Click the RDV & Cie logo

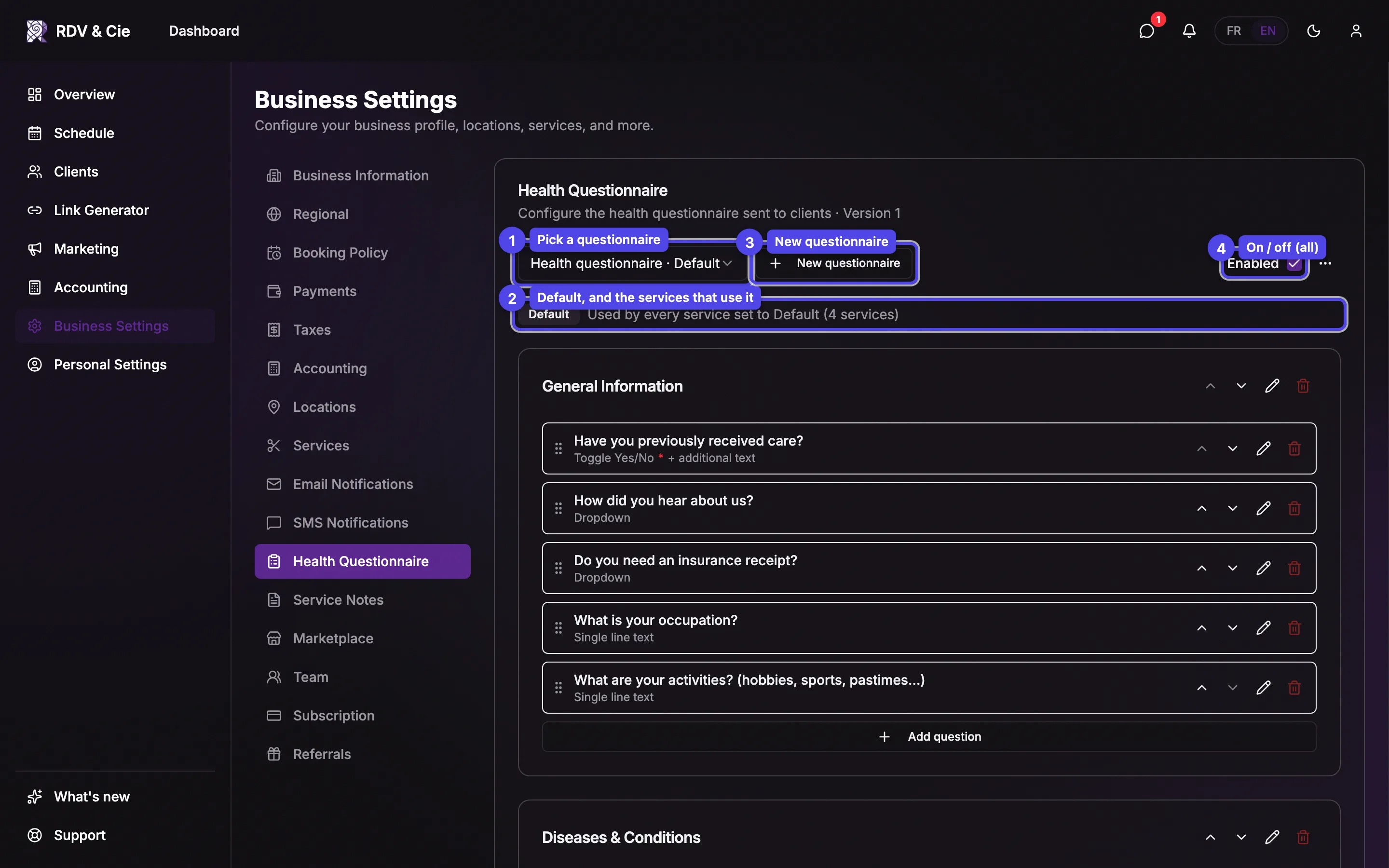[x=78, y=30]
